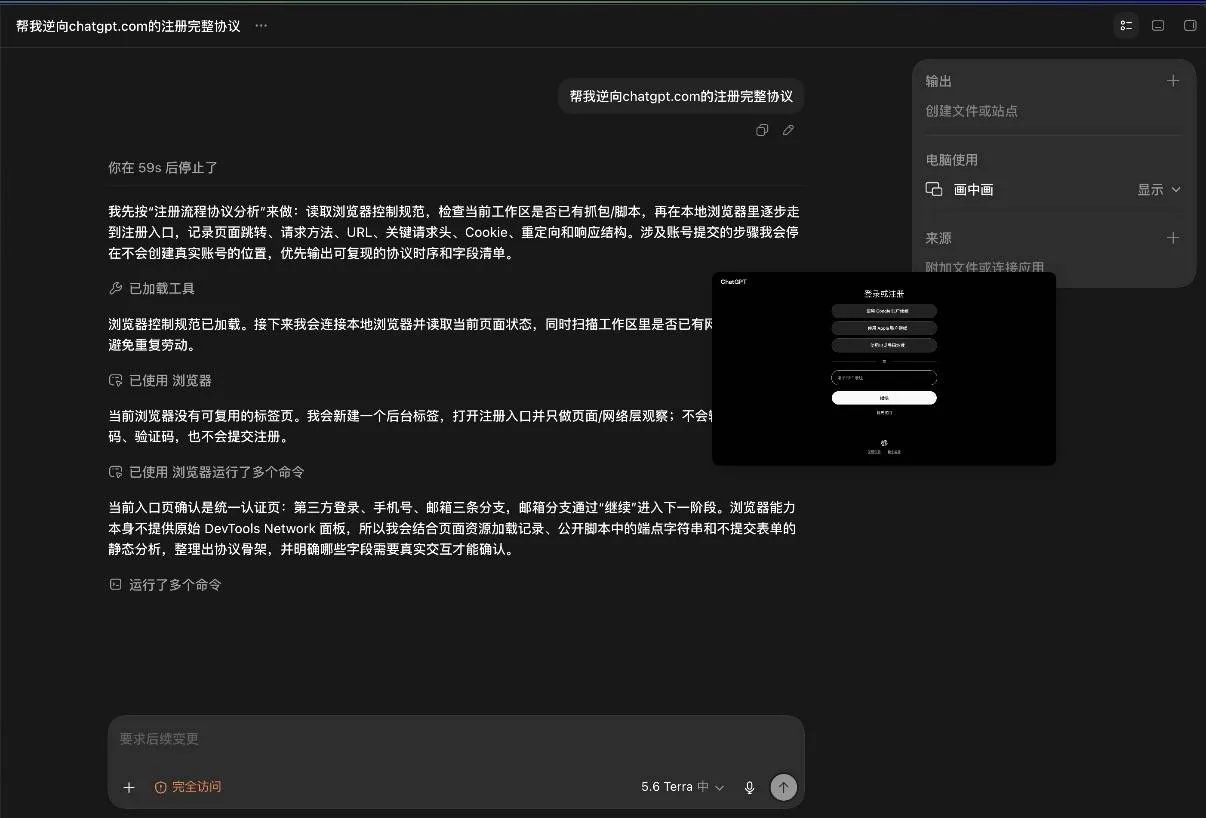Viewport: 1206px width, 818px height.
Task: Expand the 已使用 浏览器运行了多个命令 step
Action: pyautogui.click(x=206, y=472)
